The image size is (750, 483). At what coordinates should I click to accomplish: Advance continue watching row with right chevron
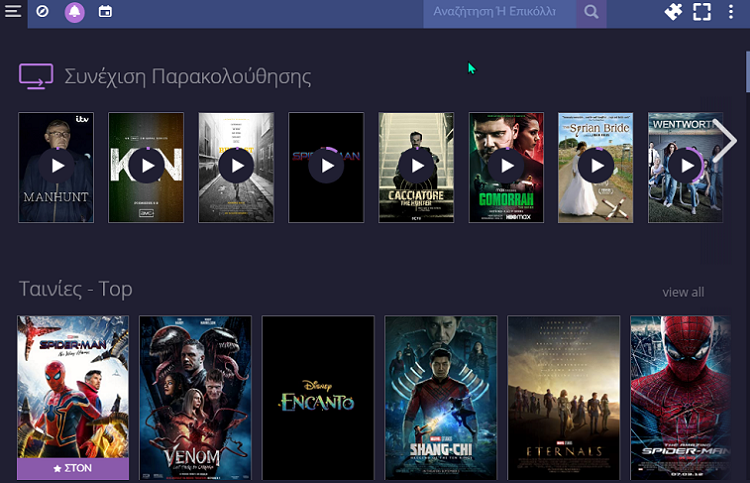pyautogui.click(x=726, y=141)
